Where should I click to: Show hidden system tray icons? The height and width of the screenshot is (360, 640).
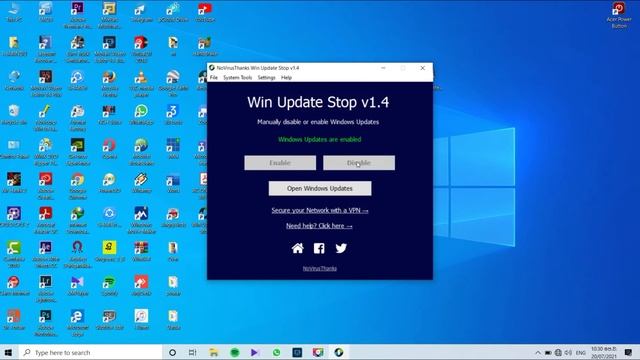pos(538,353)
